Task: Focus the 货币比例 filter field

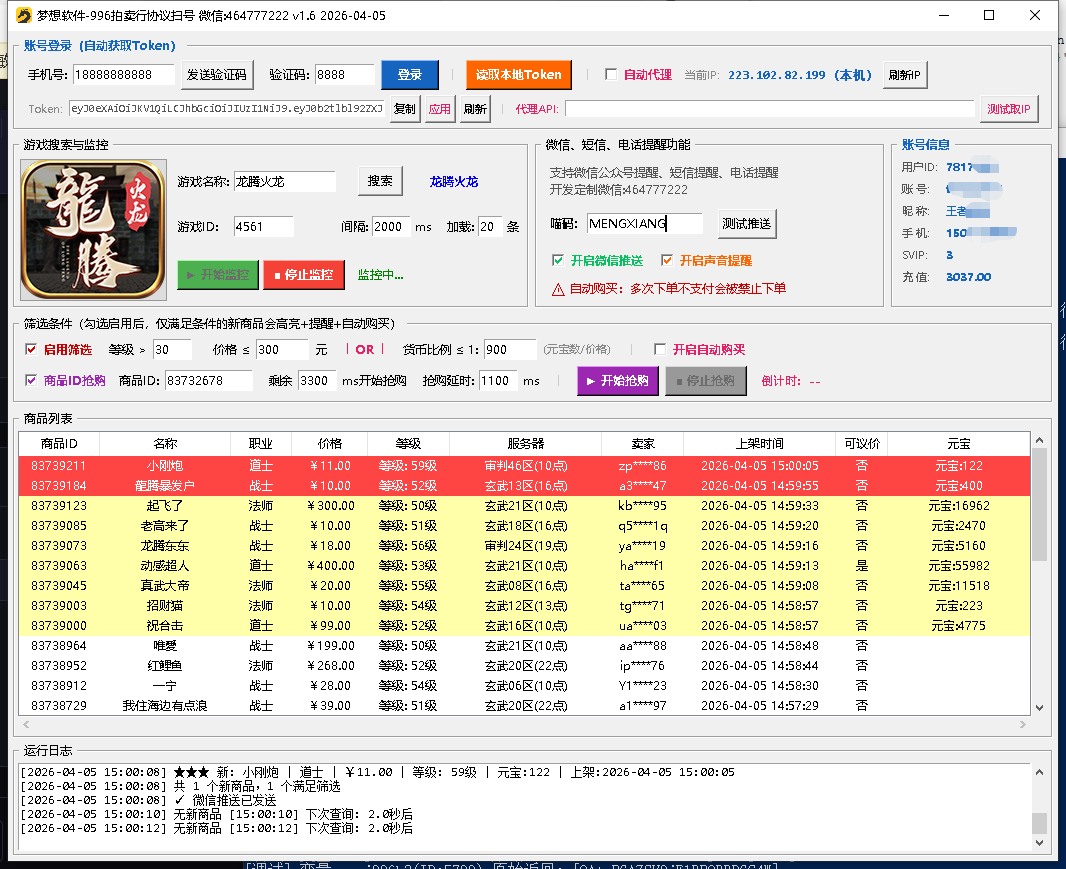Action: [x=510, y=350]
